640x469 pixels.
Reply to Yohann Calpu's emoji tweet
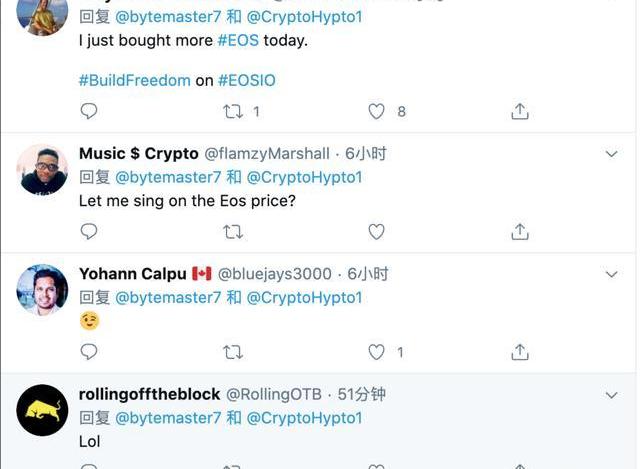89,352
